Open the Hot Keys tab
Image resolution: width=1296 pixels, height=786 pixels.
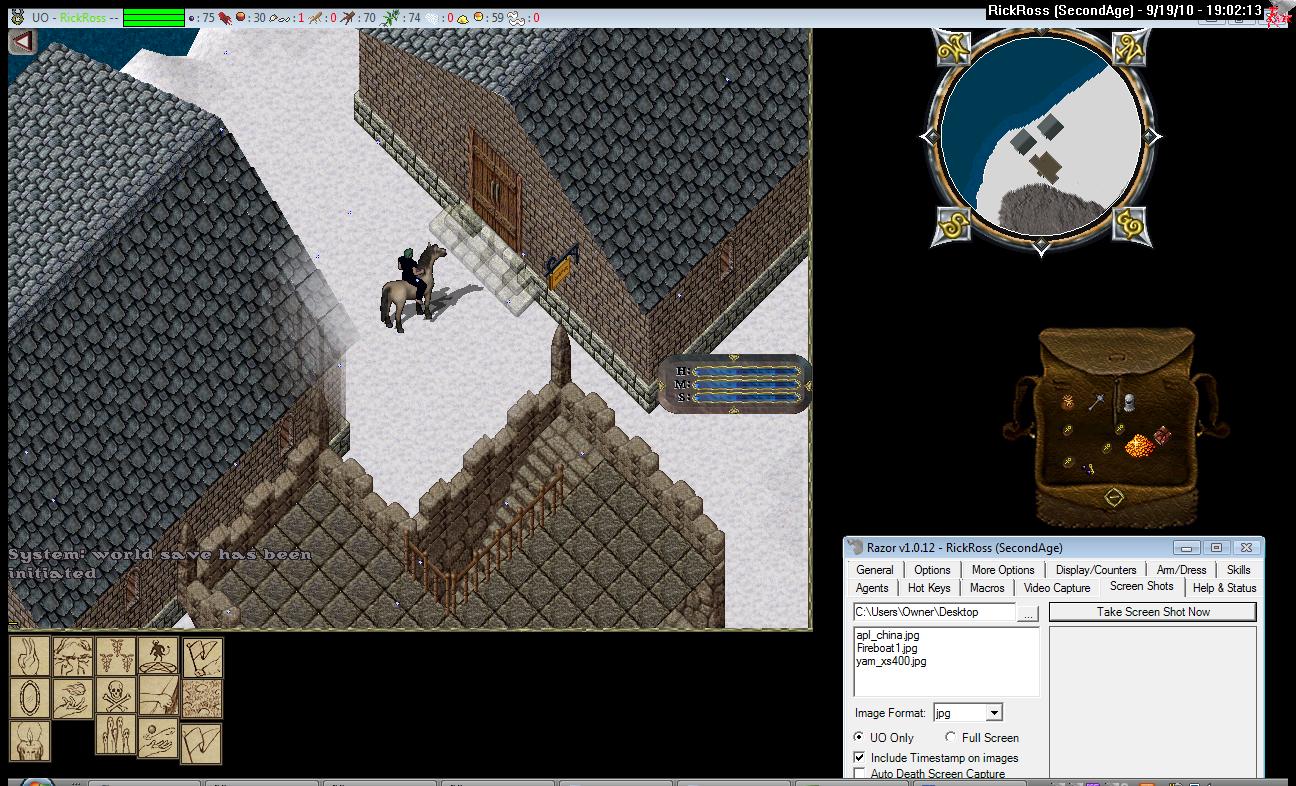929,588
